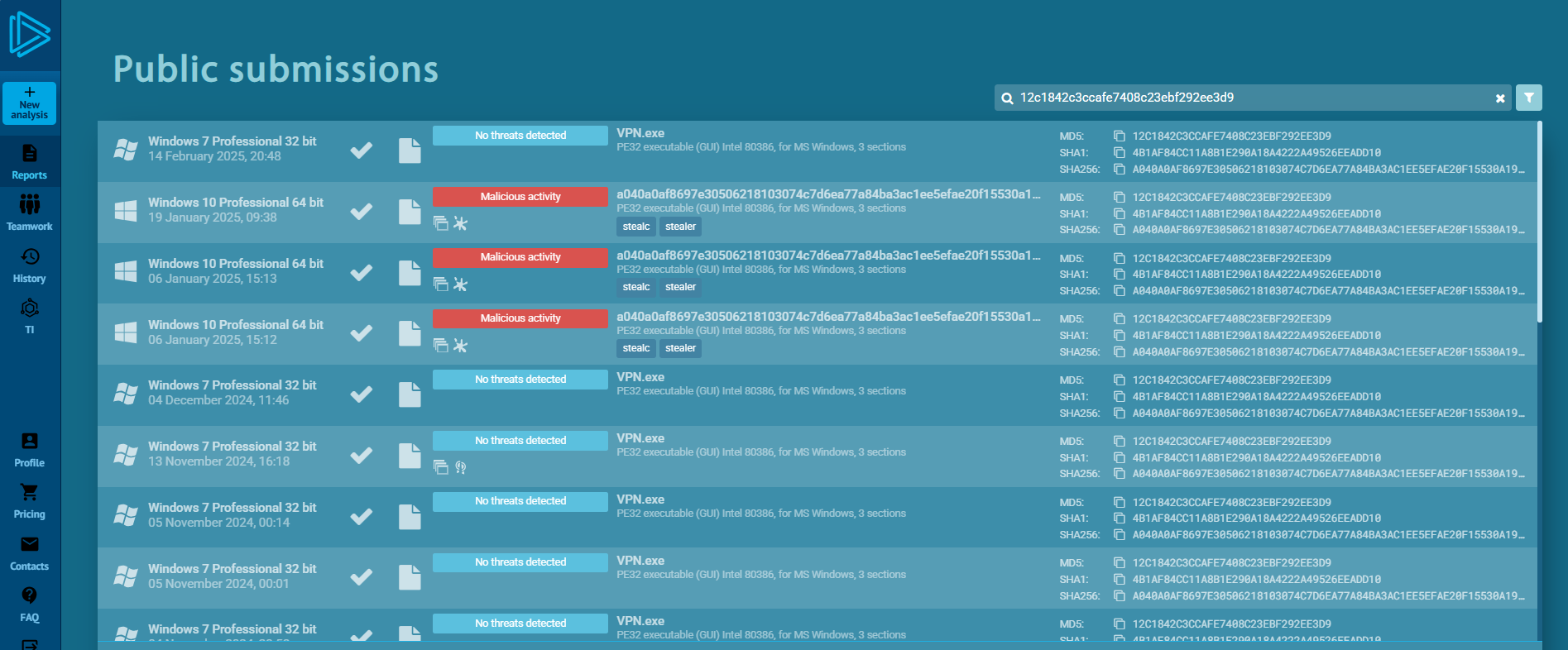Copy MD5 of the 05 November 00:14 submission
The image size is (1568, 650).
[x=1120, y=503]
